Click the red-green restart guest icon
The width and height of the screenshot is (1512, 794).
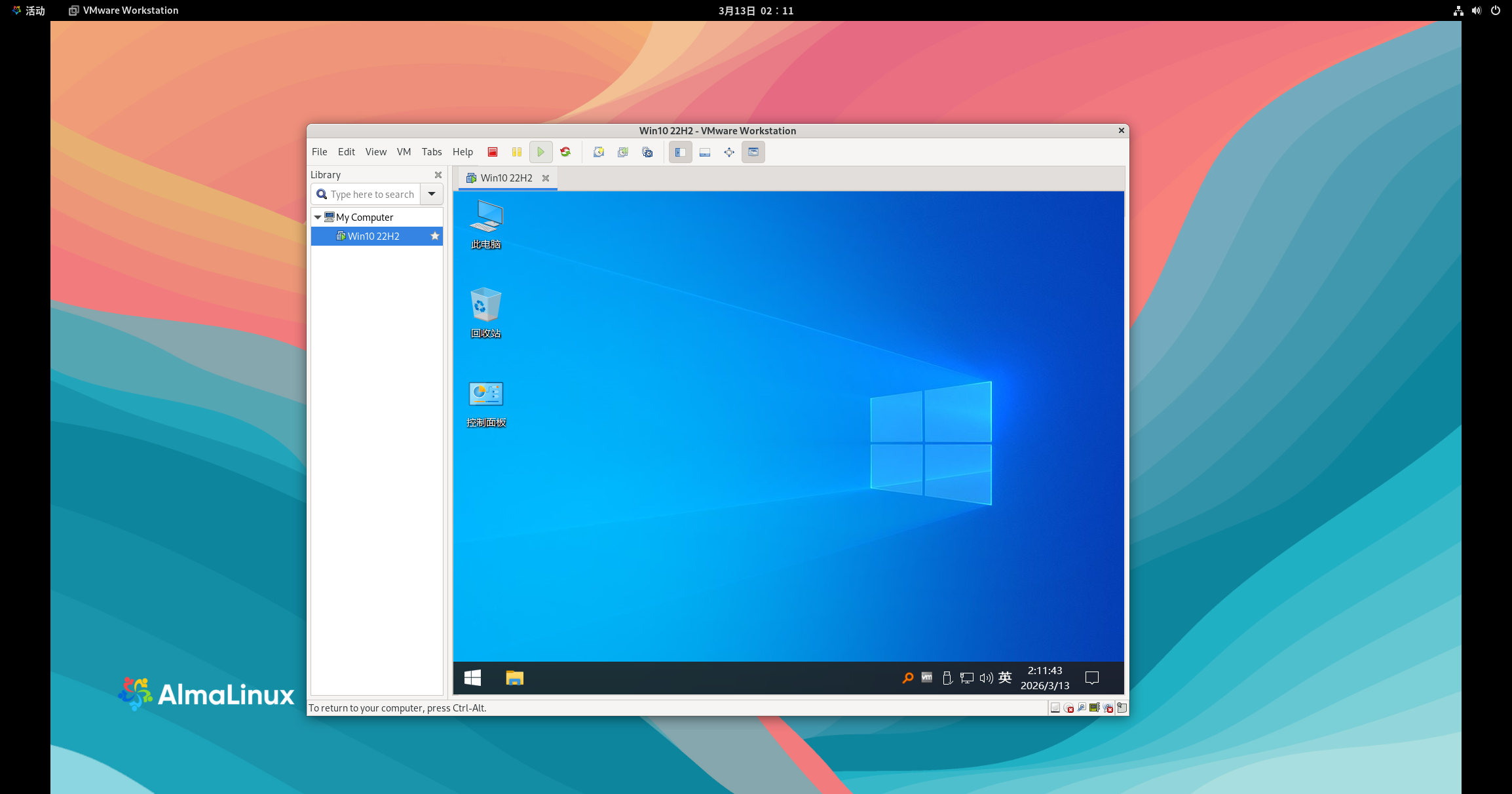click(x=565, y=152)
